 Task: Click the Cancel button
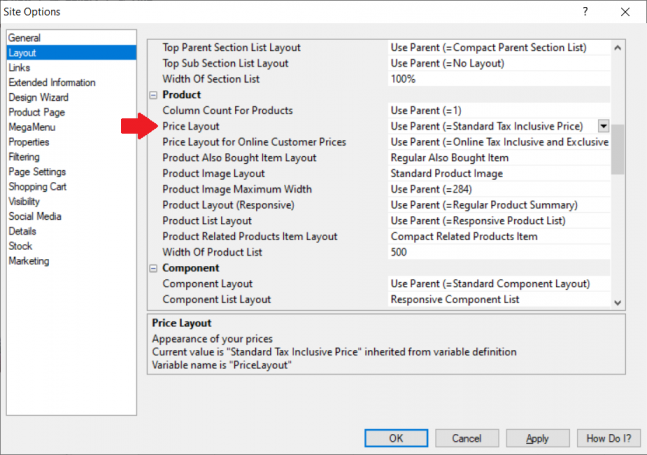(467, 438)
